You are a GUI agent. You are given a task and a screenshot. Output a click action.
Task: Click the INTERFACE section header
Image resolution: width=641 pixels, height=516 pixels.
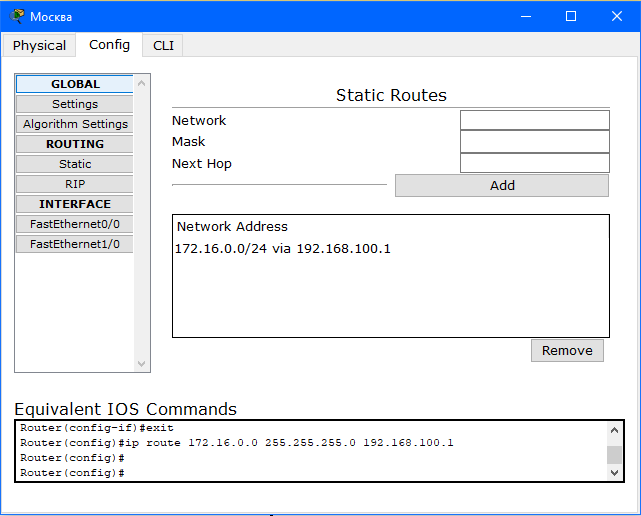[75, 204]
